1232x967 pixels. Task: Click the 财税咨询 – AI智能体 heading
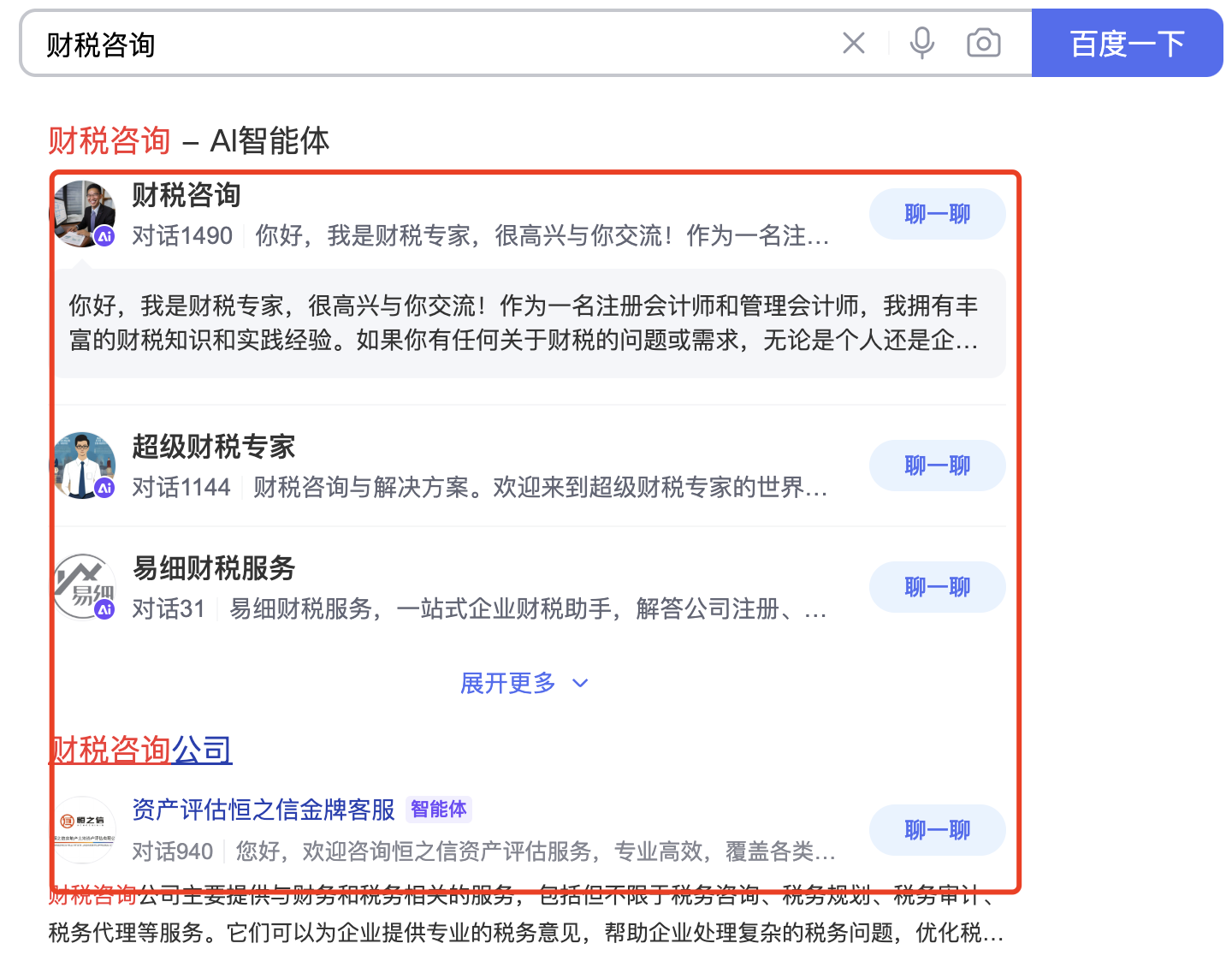tap(188, 140)
